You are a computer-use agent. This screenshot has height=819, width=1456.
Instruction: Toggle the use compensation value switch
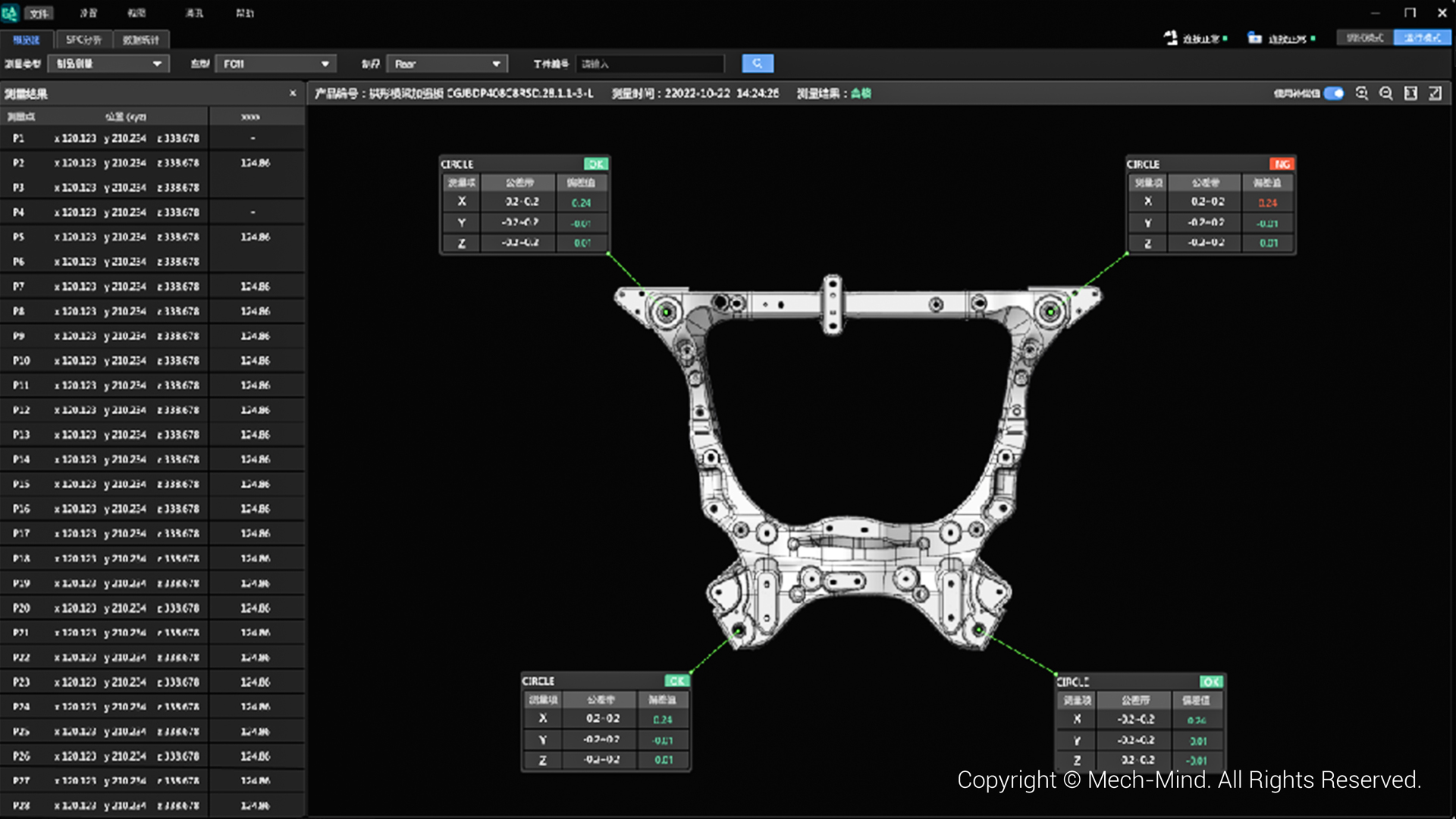click(x=1334, y=93)
